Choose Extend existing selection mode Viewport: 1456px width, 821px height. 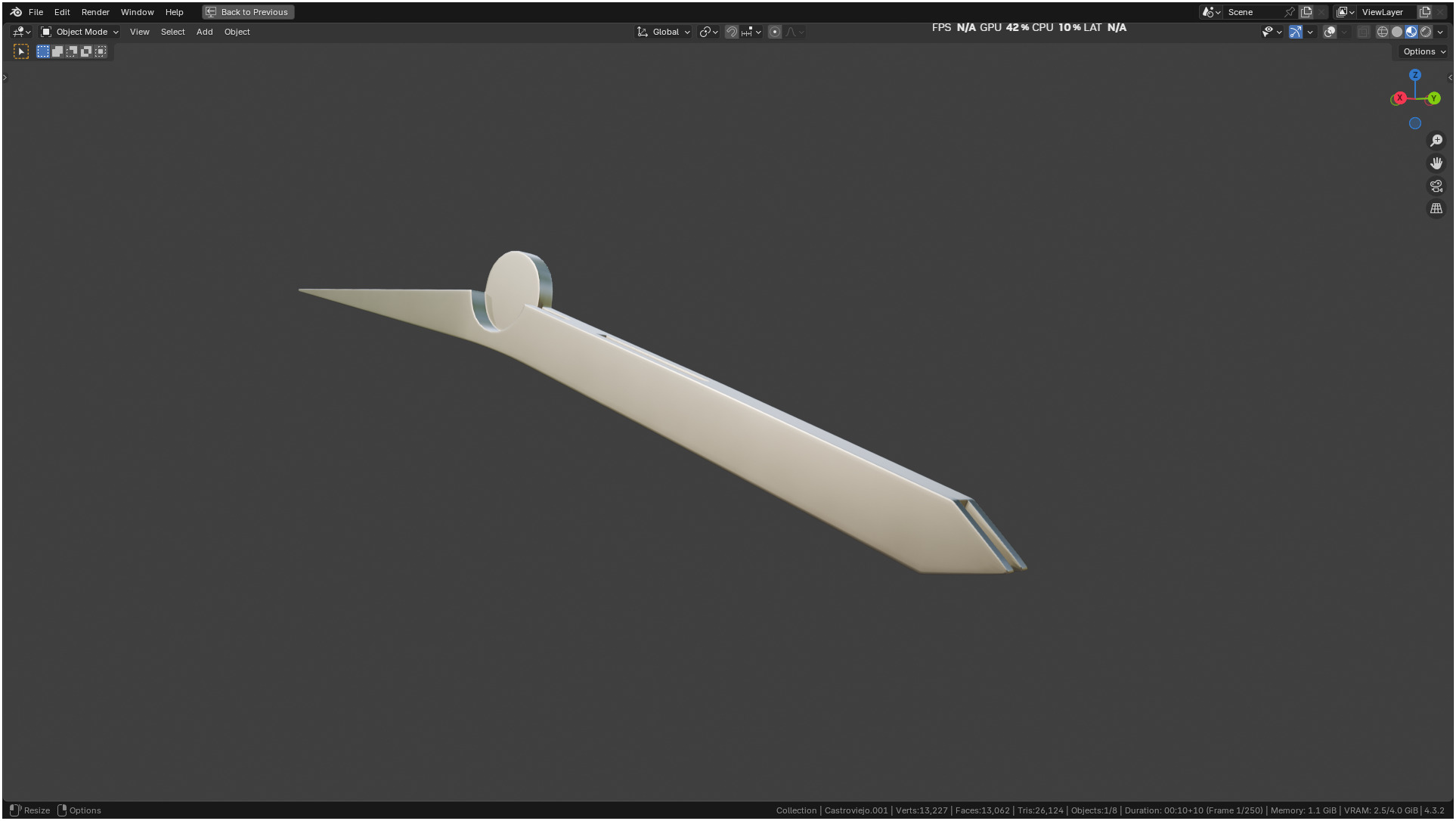(x=57, y=51)
